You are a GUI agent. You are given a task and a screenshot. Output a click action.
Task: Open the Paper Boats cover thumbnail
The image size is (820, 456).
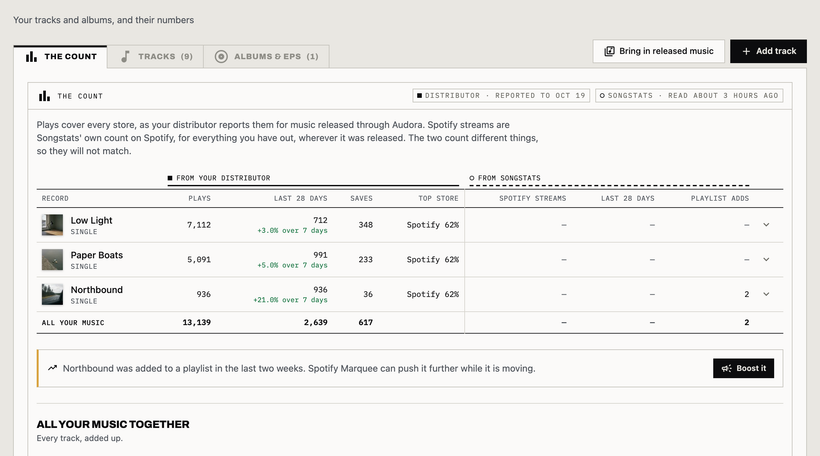pyautogui.click(x=52, y=259)
